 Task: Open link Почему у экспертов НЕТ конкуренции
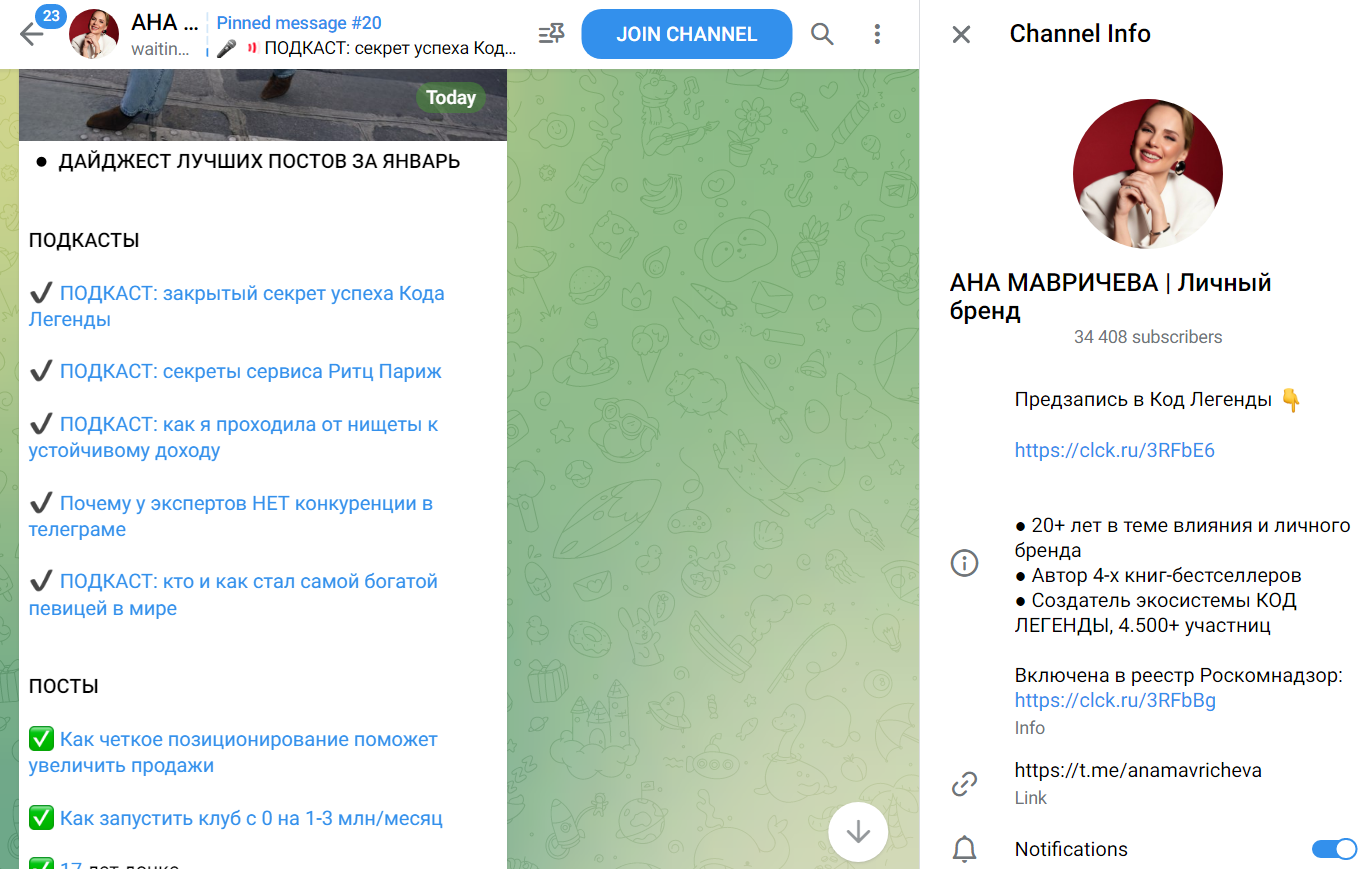click(x=231, y=516)
